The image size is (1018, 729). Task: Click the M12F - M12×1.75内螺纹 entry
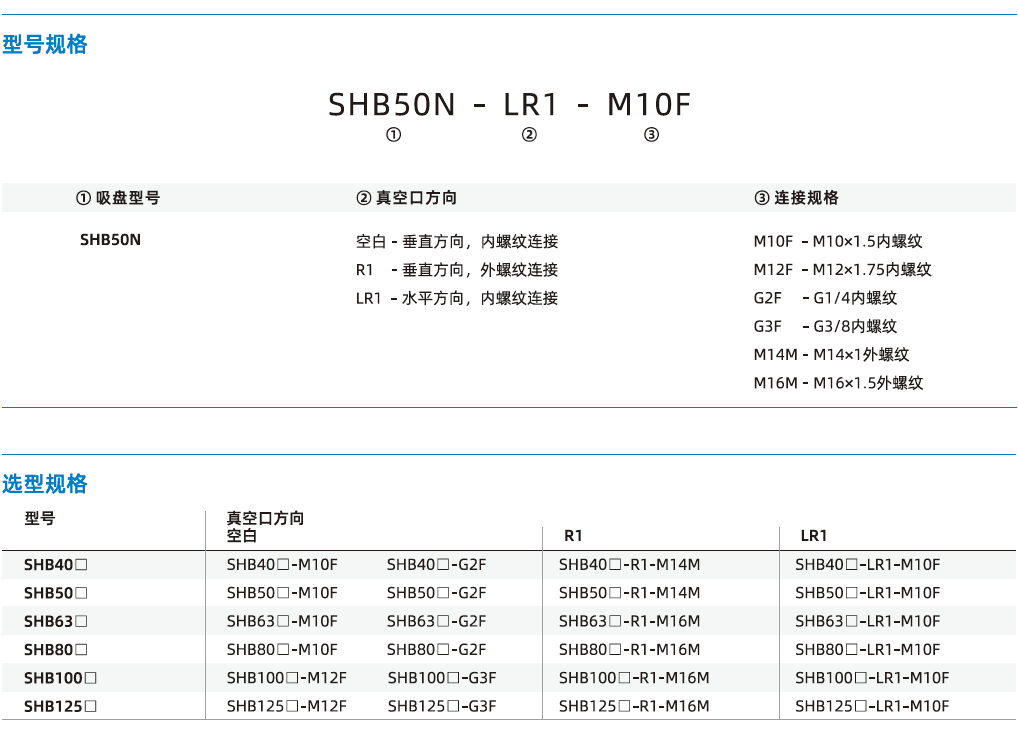[x=843, y=270]
